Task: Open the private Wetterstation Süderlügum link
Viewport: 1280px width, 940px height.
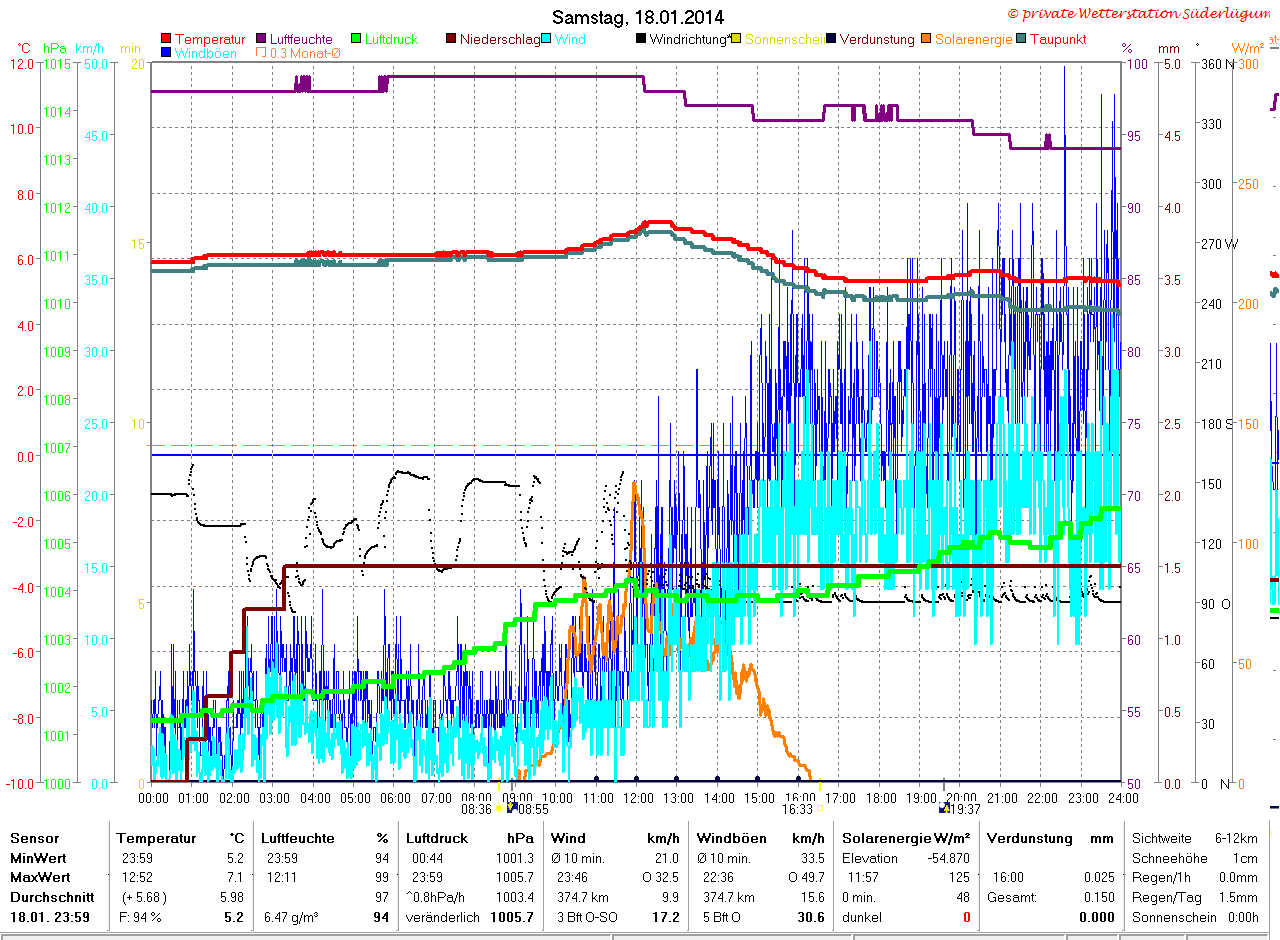Action: pos(1142,13)
